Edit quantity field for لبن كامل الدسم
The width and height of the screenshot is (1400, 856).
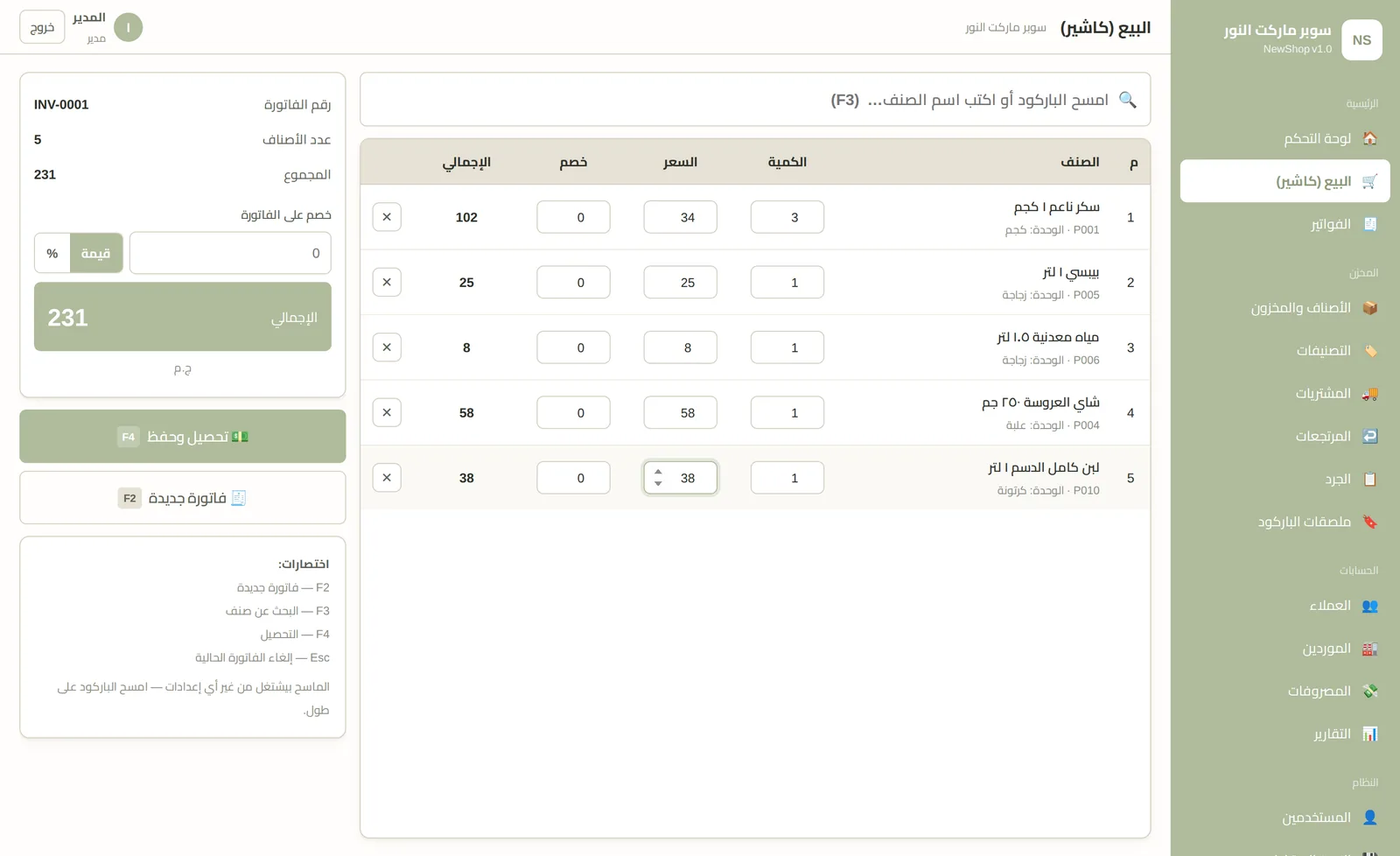coord(787,478)
